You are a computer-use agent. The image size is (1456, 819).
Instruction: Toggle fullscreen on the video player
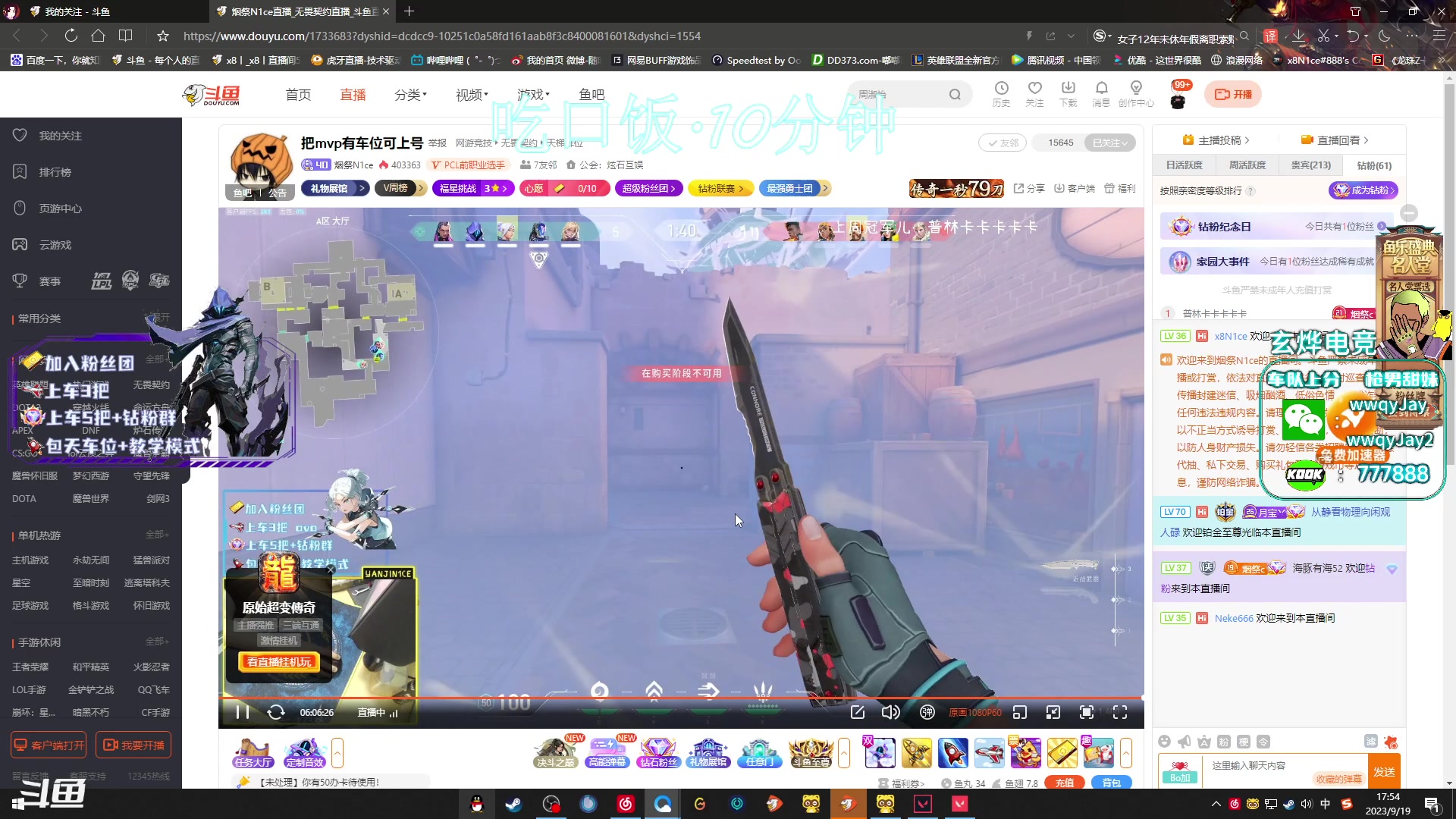point(1120,712)
